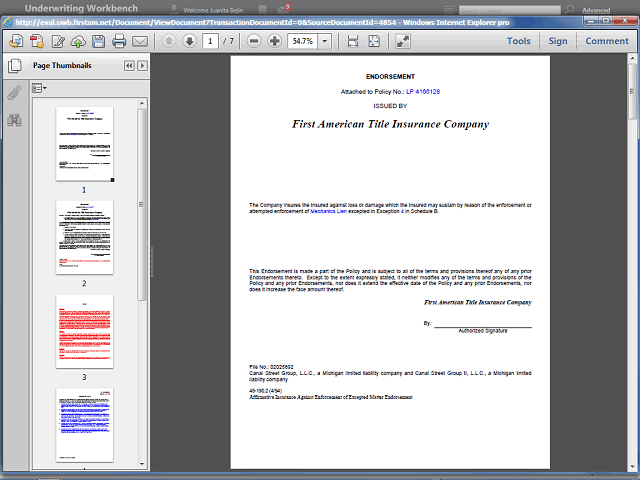640x480 pixels.
Task: Minimize the Internet Explorer window
Action: tap(592, 20)
